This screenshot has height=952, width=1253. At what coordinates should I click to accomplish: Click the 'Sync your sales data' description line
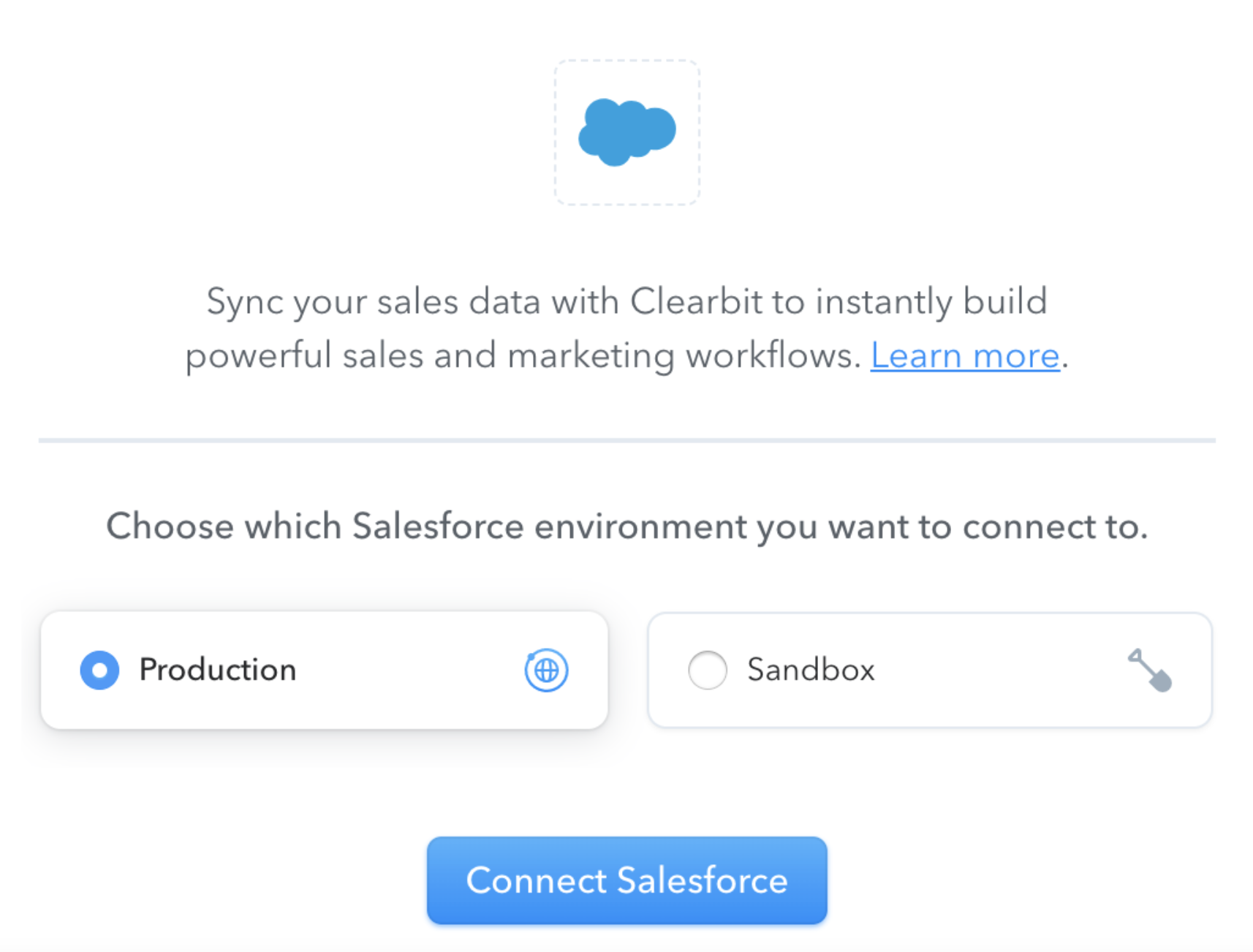(627, 302)
